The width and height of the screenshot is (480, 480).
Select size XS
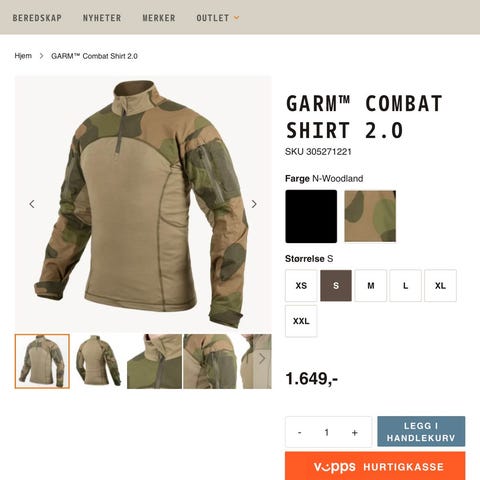(x=301, y=286)
